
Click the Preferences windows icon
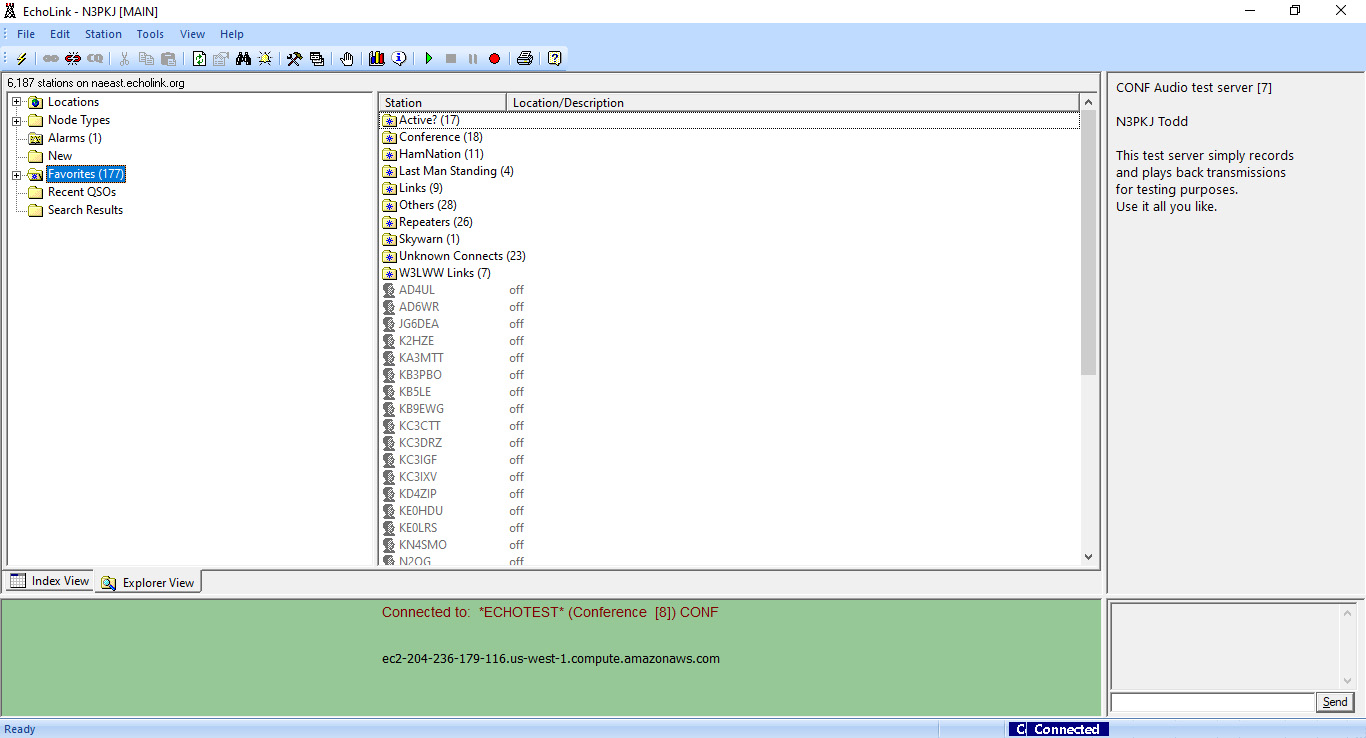pyautogui.click(x=317, y=59)
